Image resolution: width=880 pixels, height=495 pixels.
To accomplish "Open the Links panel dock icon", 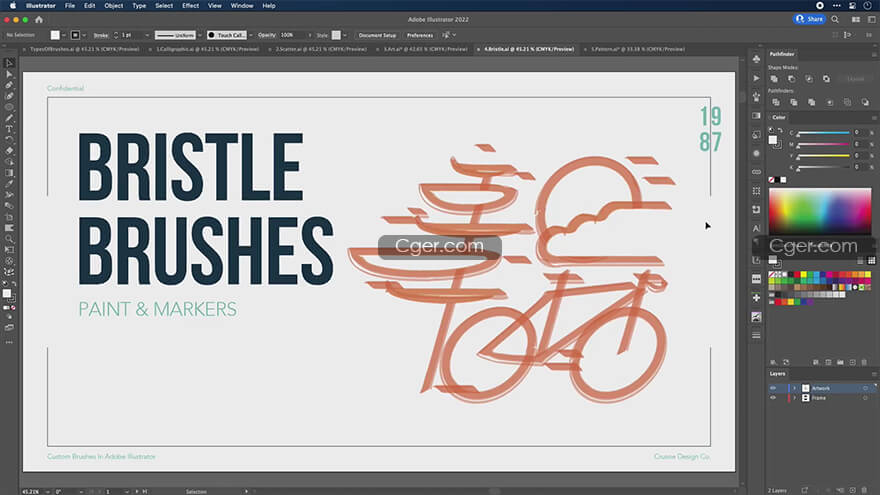I will click(x=757, y=172).
